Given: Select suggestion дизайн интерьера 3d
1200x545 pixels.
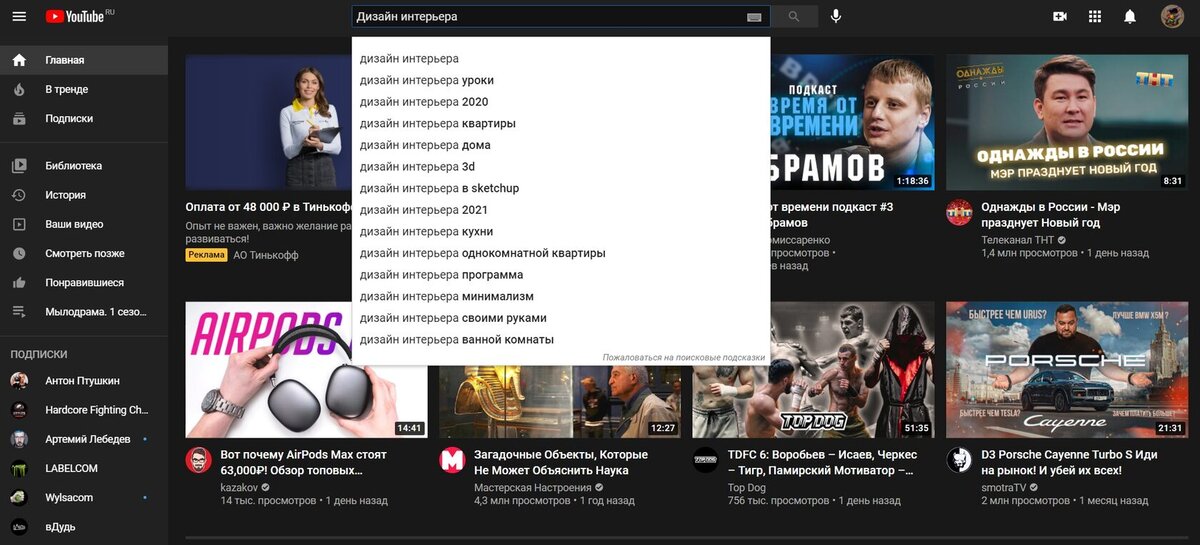Looking at the screenshot, I should [561, 167].
